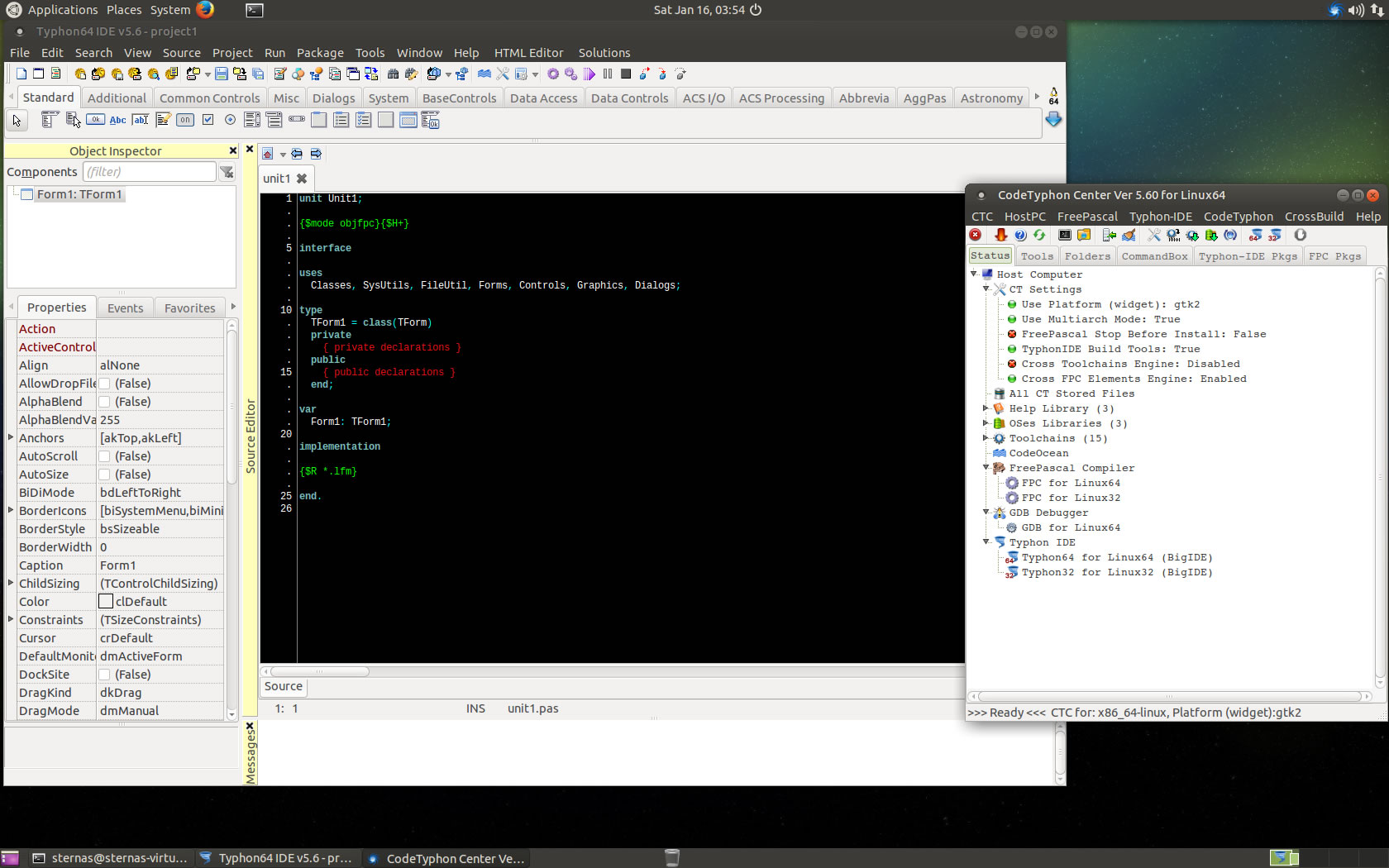Click the broom clean icon in CodeTyphon Center
Screen dimensions: 1389x868
coord(1129,236)
